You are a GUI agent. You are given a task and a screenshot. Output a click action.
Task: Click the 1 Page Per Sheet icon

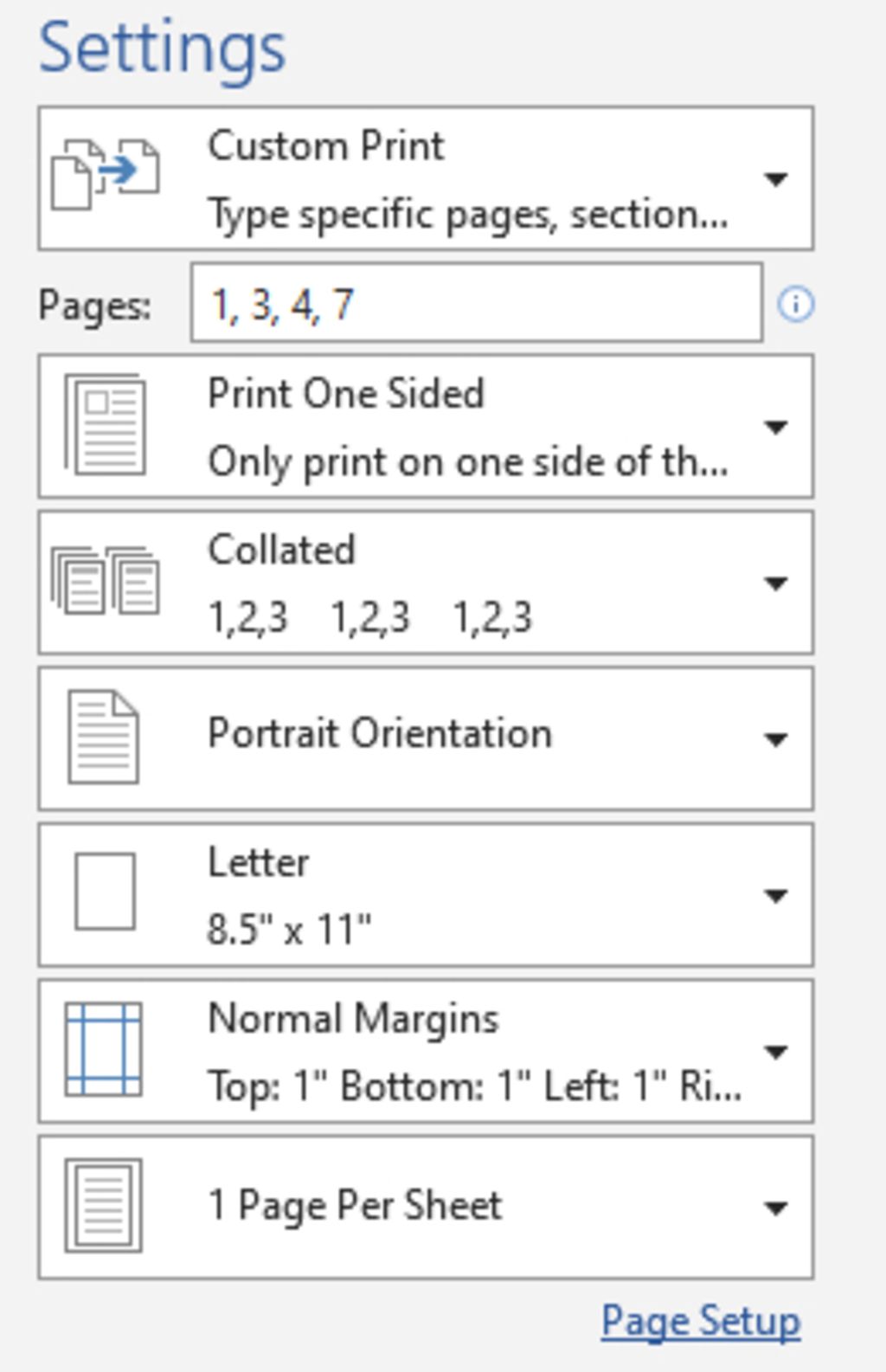[x=104, y=1206]
